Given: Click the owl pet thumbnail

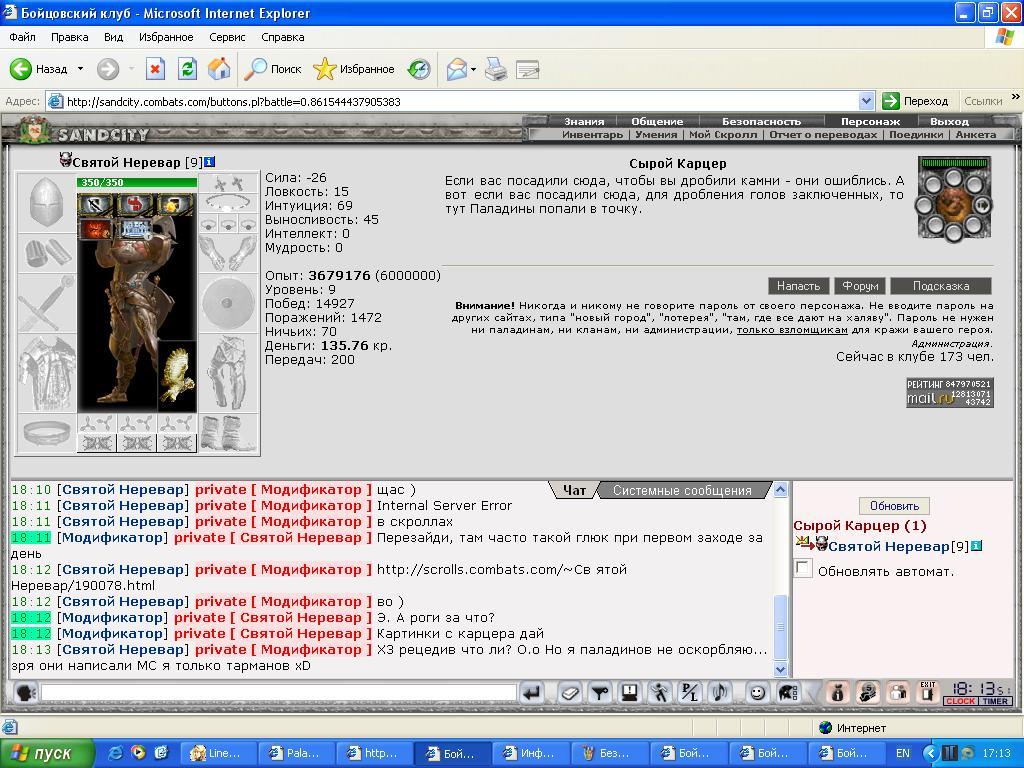Looking at the screenshot, I should (177, 375).
